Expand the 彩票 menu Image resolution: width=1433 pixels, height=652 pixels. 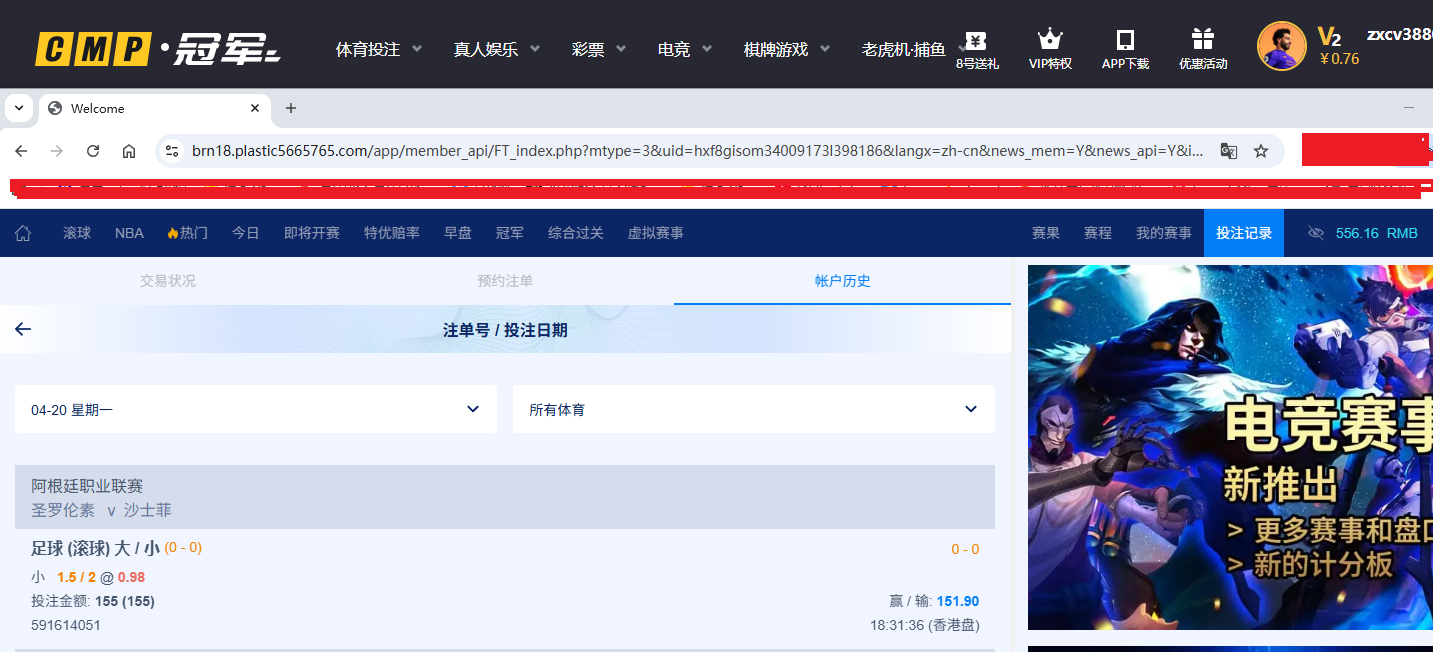tap(599, 49)
